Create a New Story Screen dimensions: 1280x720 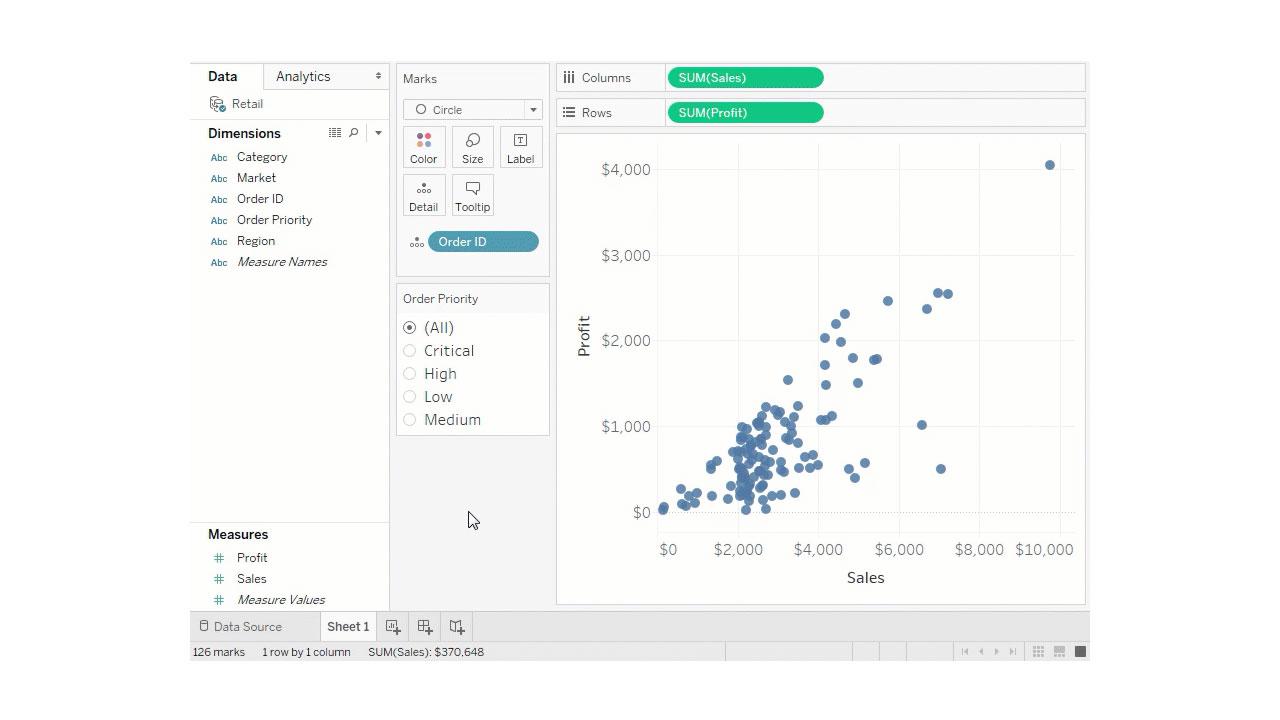pos(456,626)
